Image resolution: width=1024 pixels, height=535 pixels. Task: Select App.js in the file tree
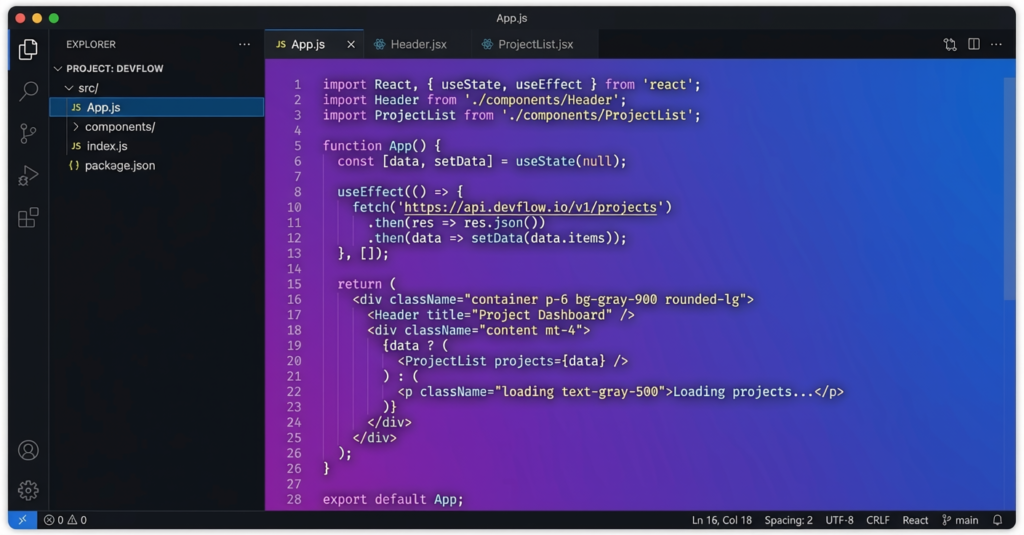pyautogui.click(x=157, y=107)
